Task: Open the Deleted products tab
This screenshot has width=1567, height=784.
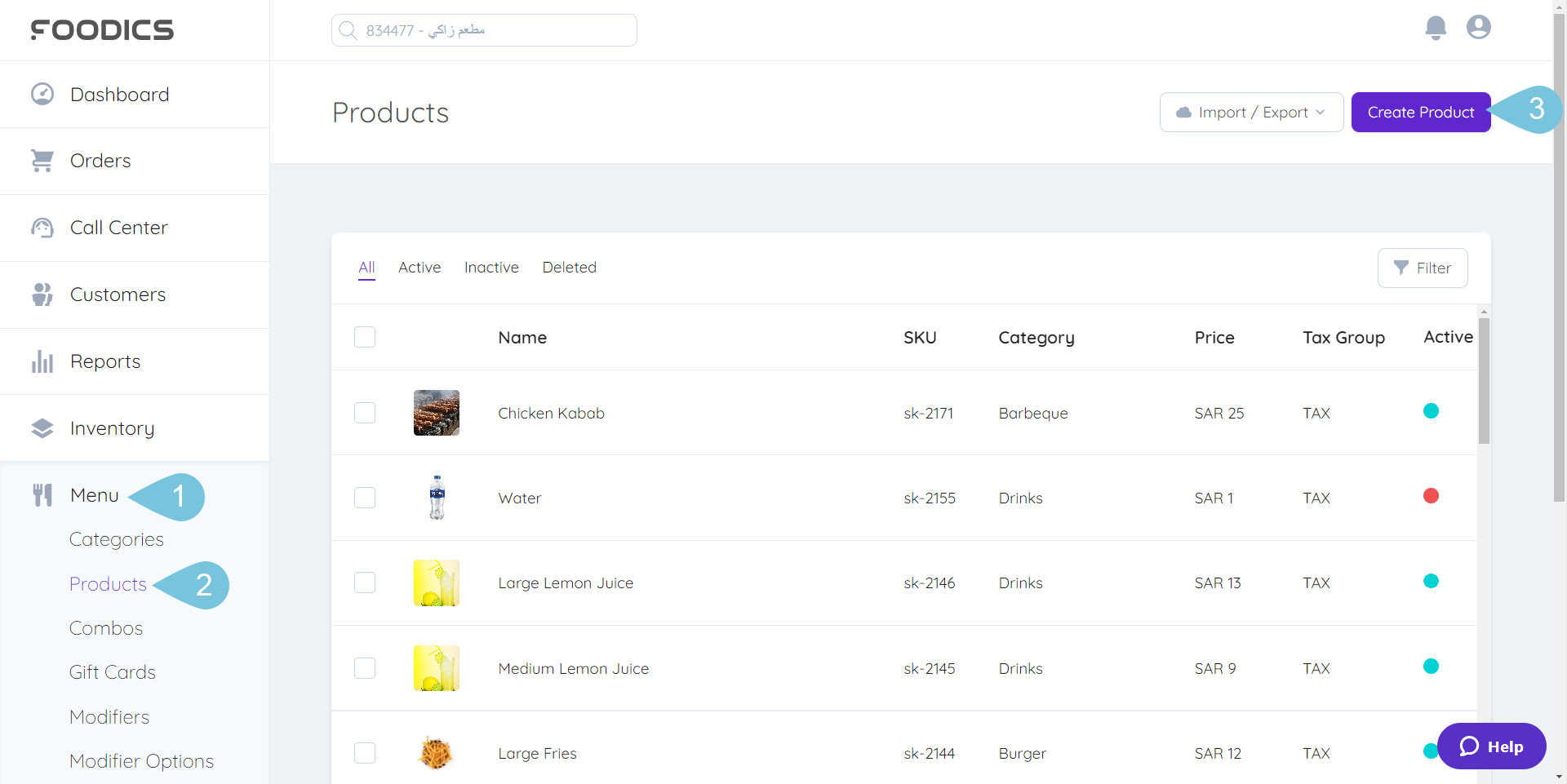Action: pyautogui.click(x=569, y=268)
